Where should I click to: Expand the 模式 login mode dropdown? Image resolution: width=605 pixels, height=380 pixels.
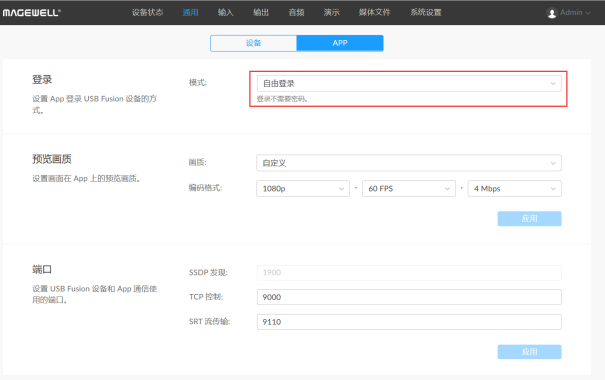[409, 83]
